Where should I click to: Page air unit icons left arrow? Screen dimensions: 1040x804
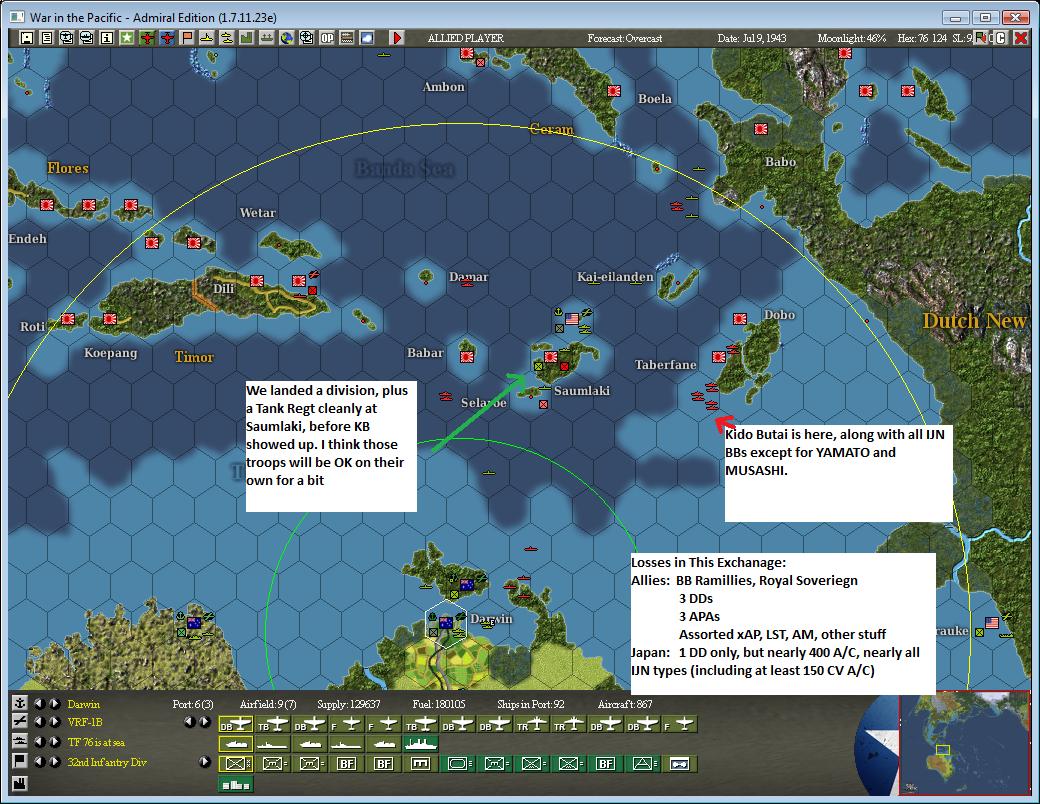[x=190, y=722]
